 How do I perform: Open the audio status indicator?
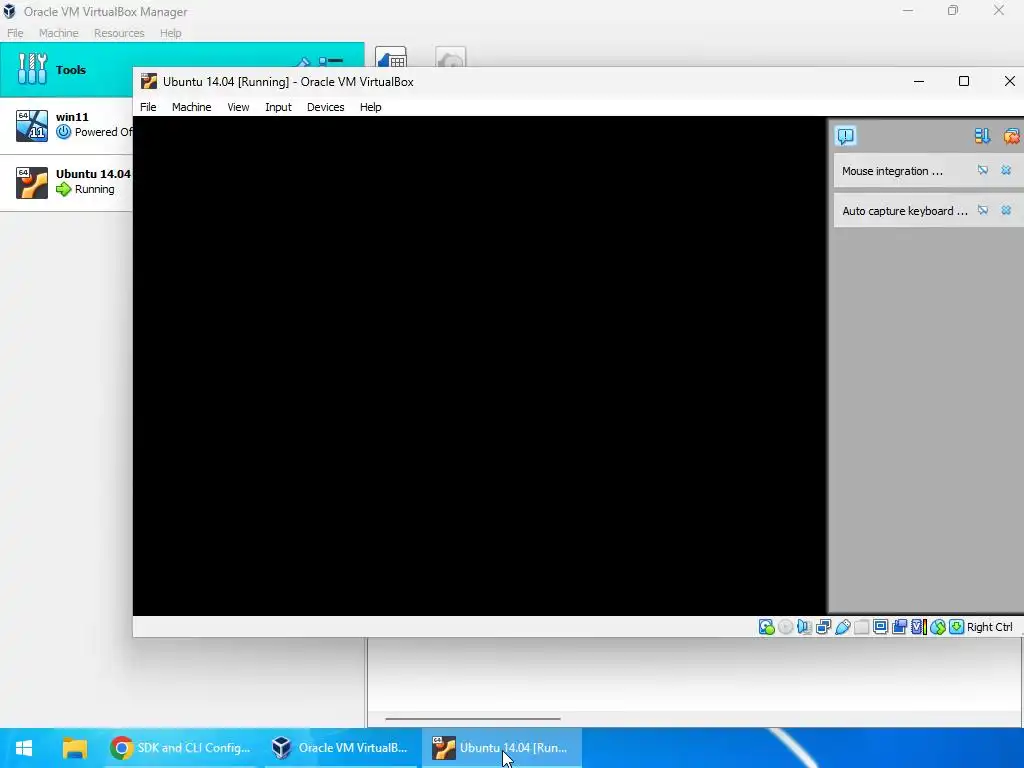point(805,627)
